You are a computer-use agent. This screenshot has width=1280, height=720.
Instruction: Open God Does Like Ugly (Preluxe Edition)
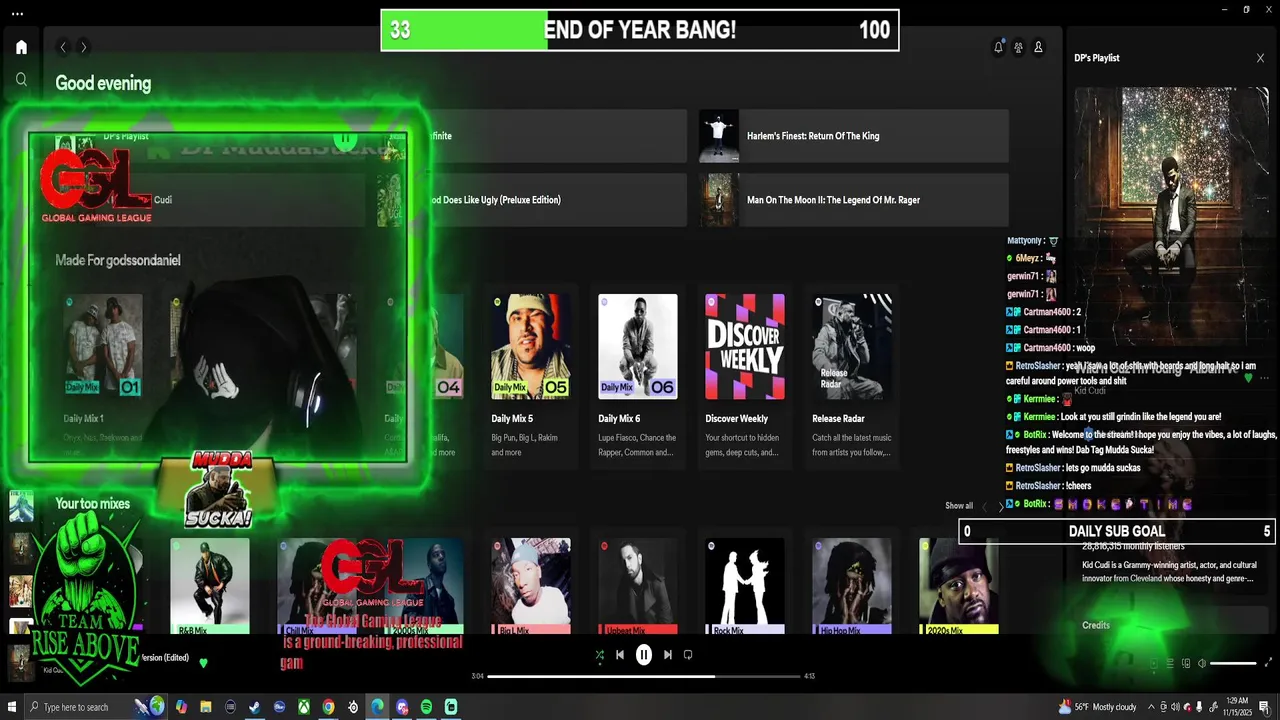pos(532,200)
